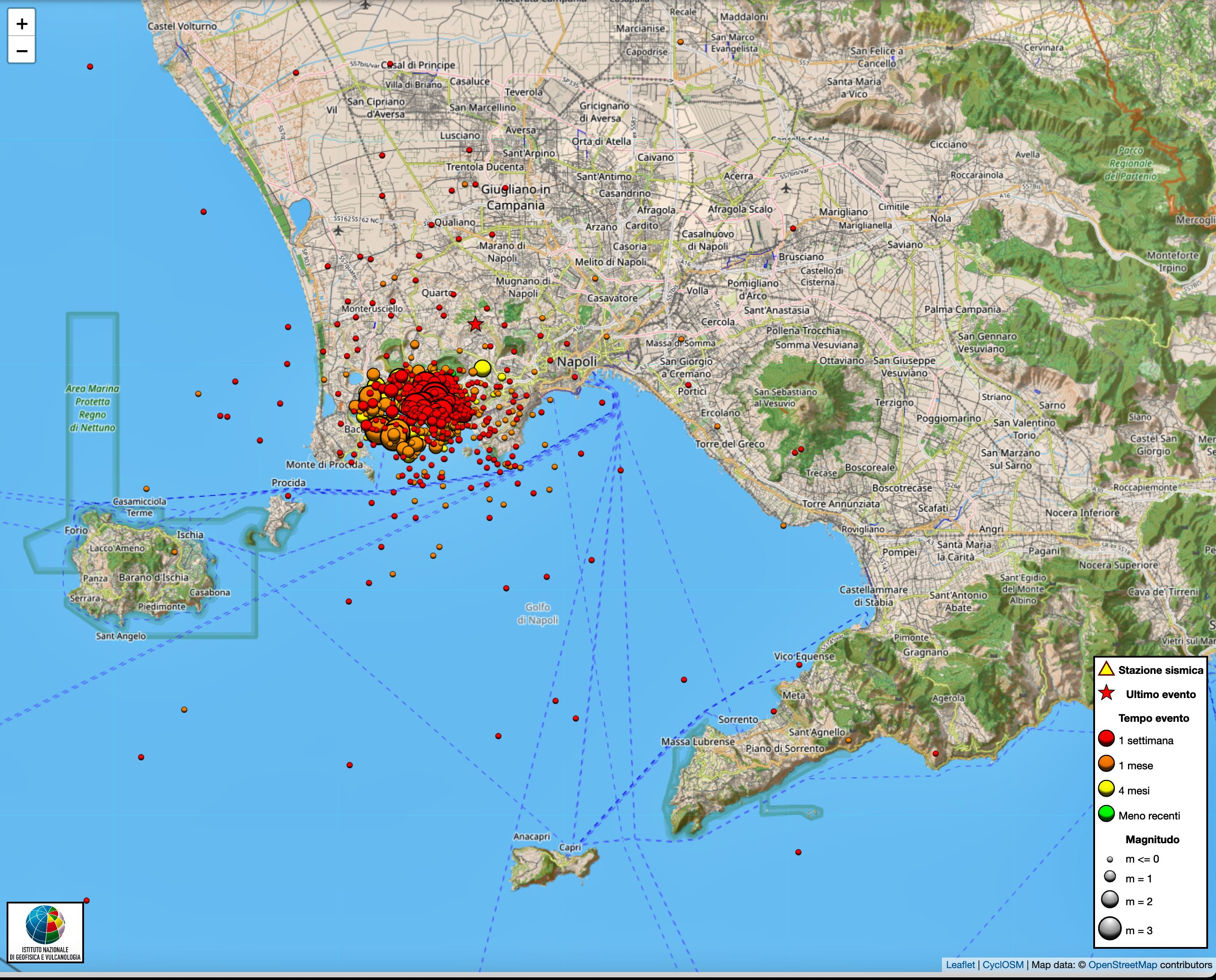This screenshot has height=980, width=1216.
Task: Click the zoom in plus button
Action: tap(22, 24)
